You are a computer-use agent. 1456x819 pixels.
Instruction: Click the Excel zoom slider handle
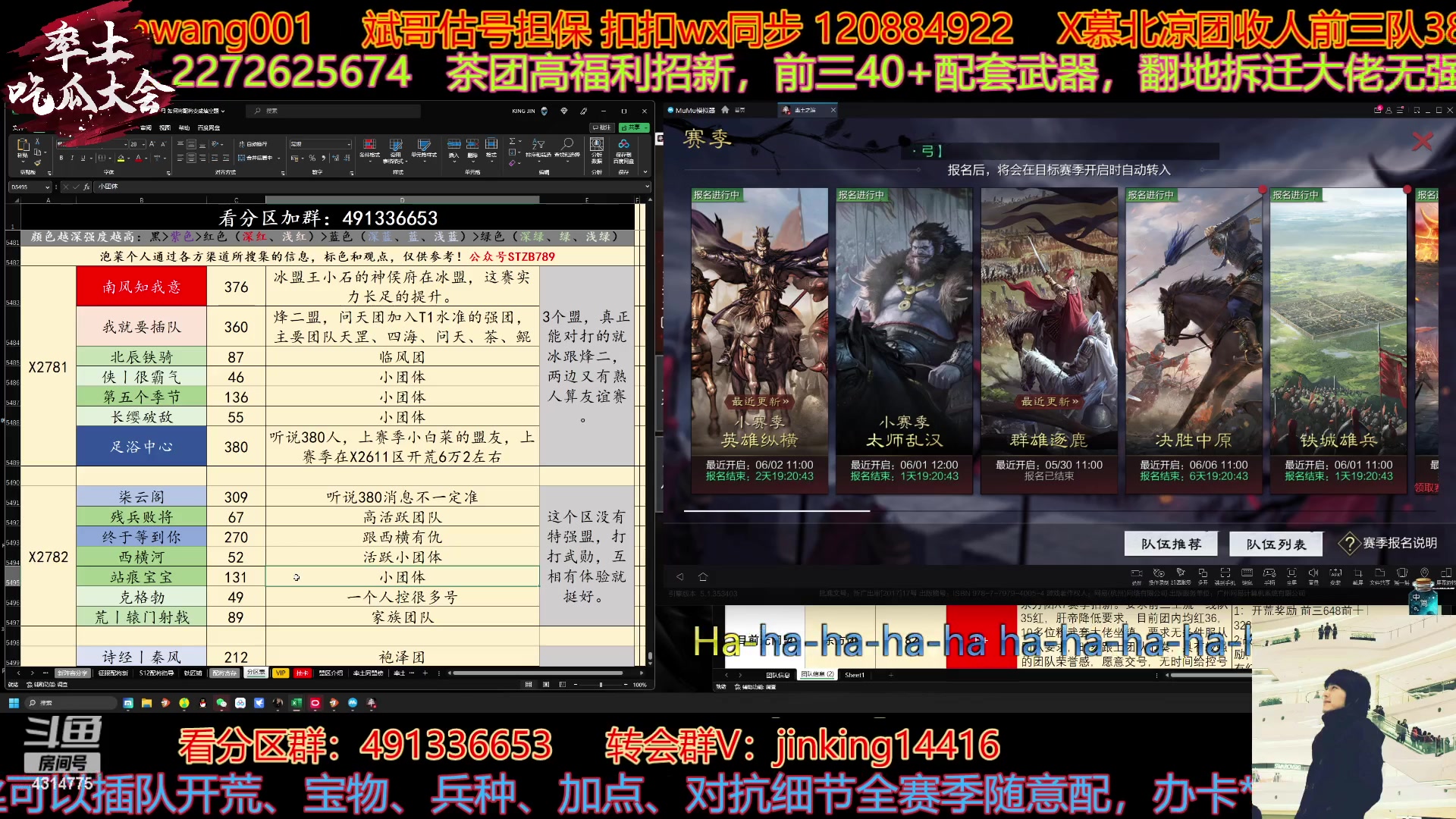coord(601,685)
